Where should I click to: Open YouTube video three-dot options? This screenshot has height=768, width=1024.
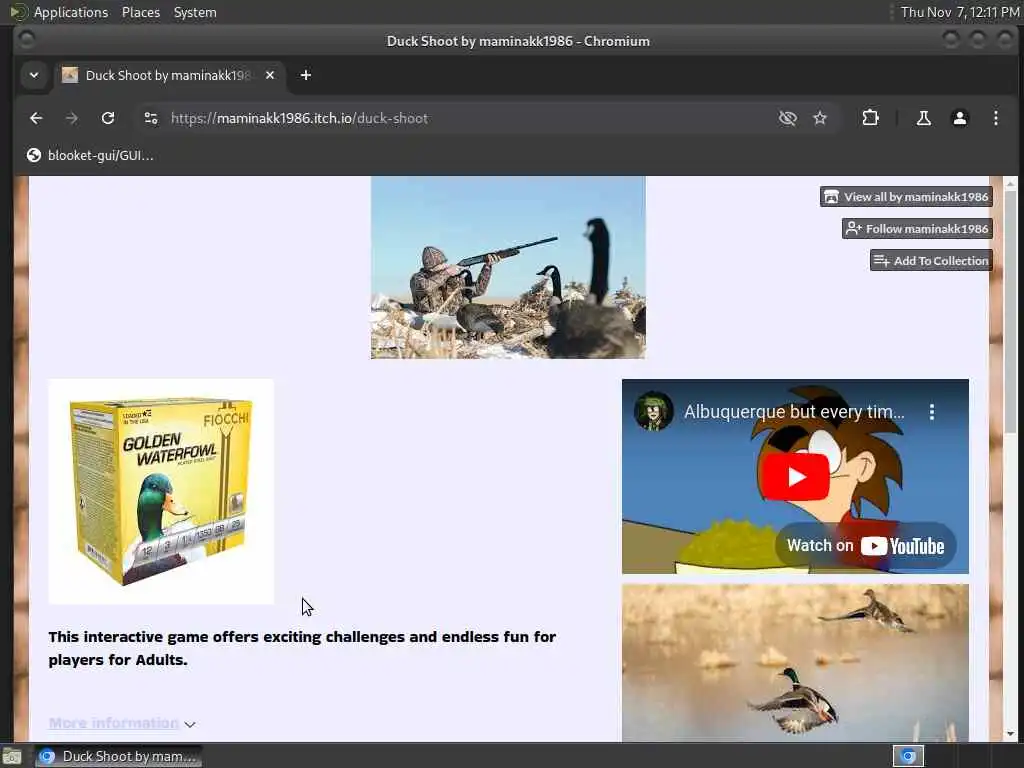click(931, 411)
